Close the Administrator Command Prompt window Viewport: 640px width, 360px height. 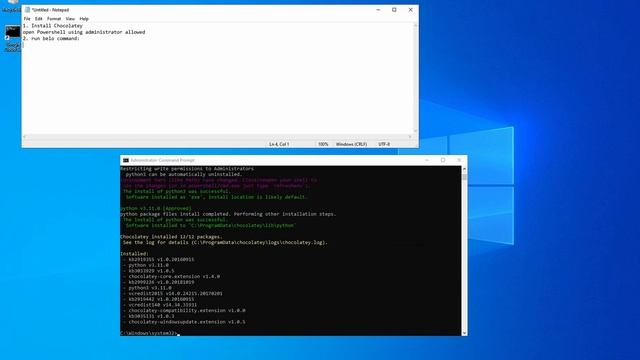[459, 160]
